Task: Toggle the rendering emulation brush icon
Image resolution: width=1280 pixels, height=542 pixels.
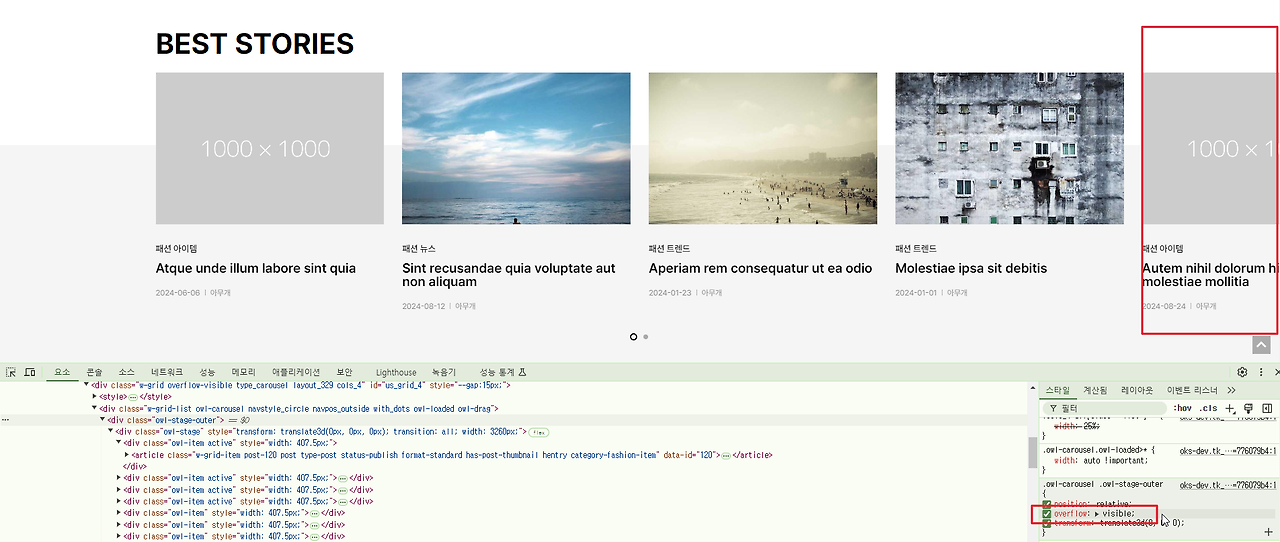Action: coord(1249,408)
